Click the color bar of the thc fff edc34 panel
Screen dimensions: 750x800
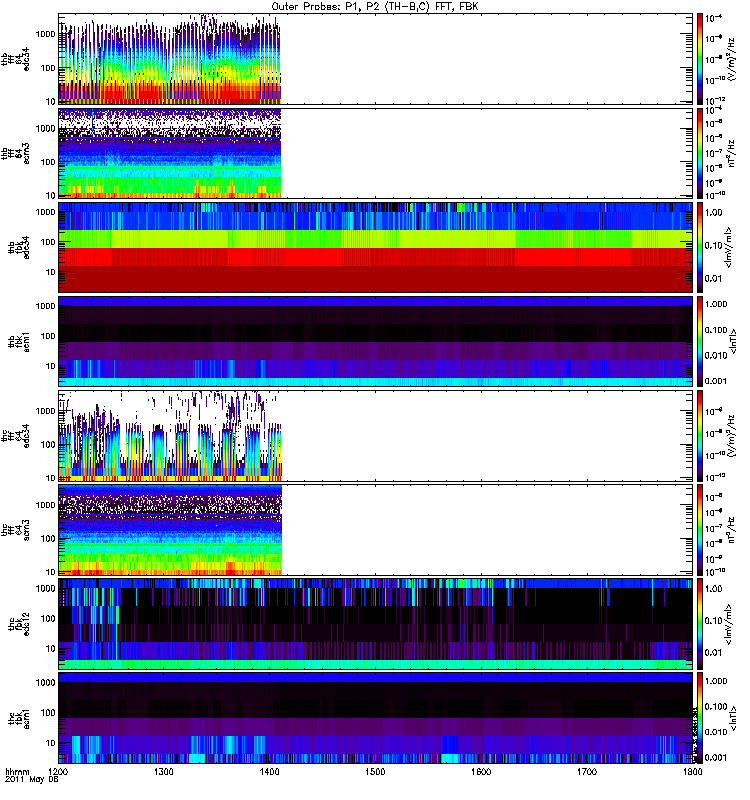[x=700, y=436]
